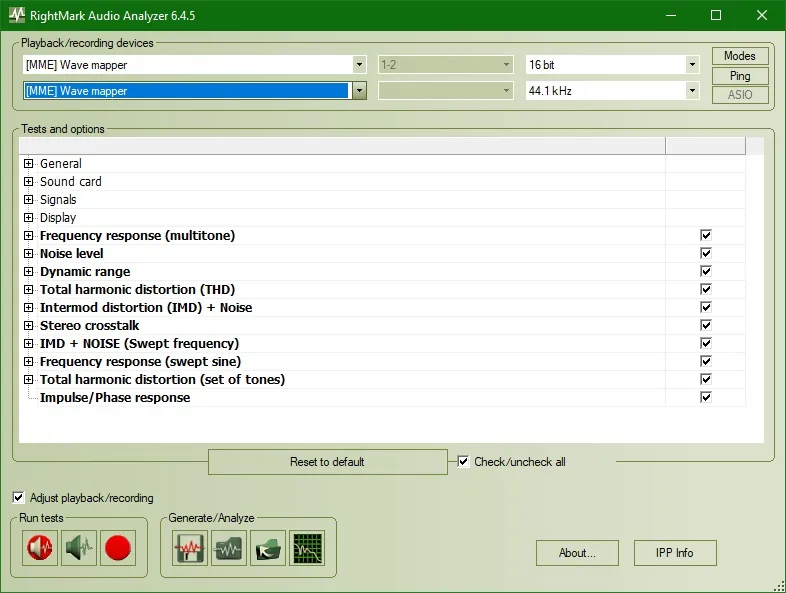Expand IMD + NOISE (Swept frequency) settings

point(29,344)
